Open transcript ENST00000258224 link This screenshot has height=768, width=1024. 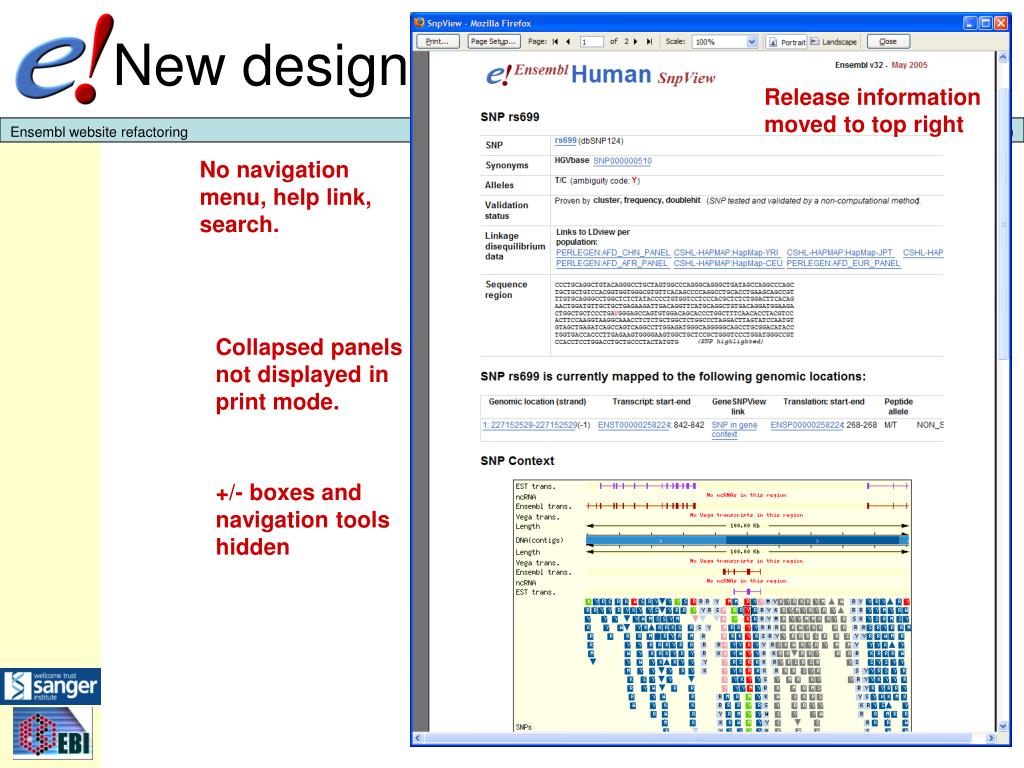pyautogui.click(x=634, y=425)
